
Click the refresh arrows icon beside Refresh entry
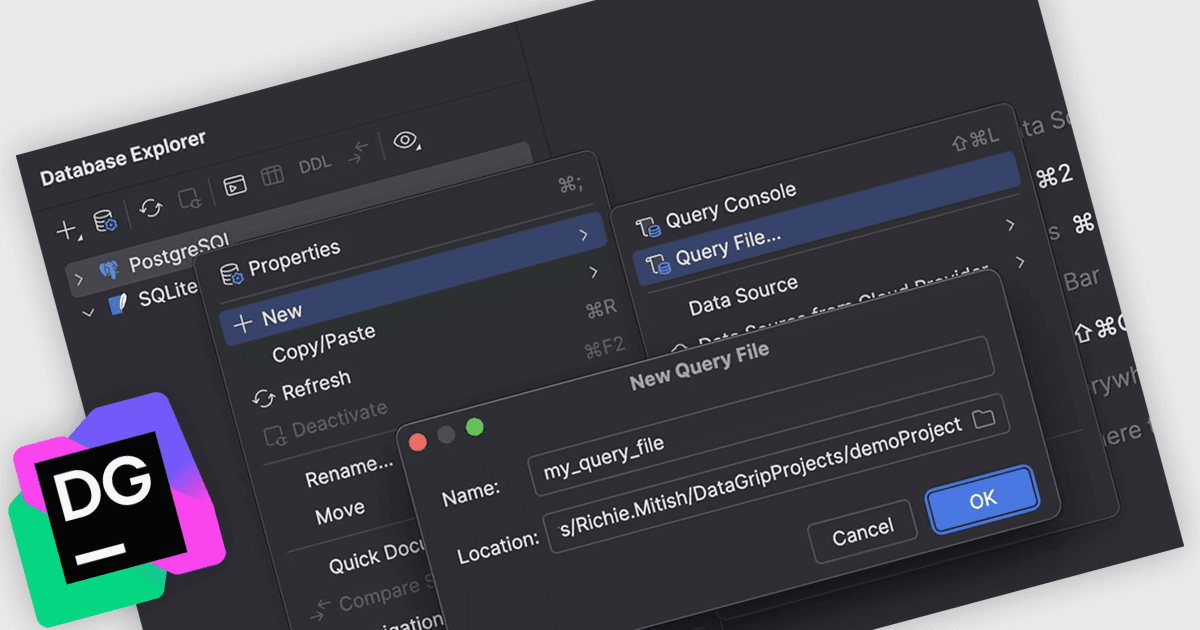264,398
